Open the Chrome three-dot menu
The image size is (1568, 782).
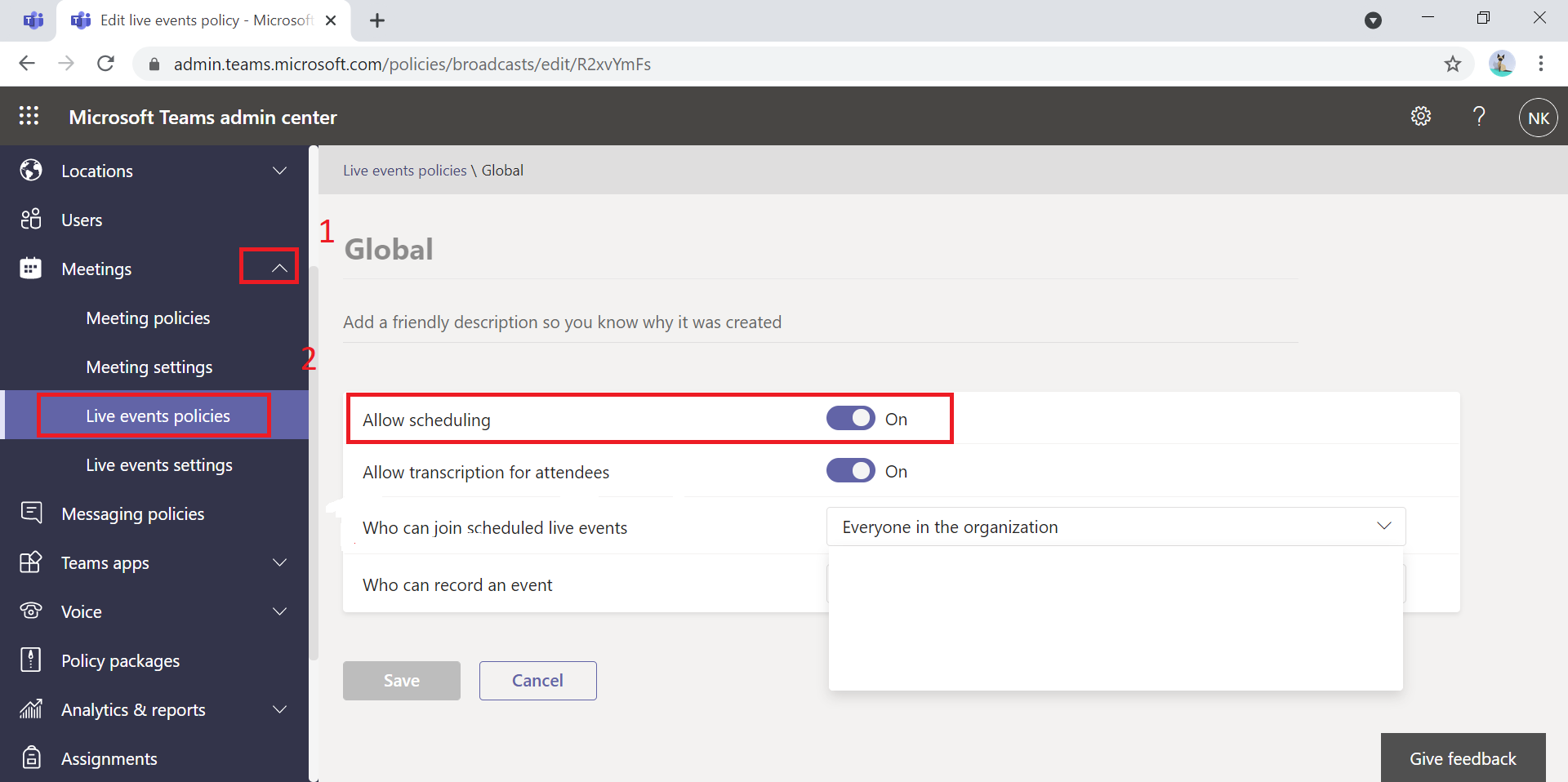tap(1541, 64)
